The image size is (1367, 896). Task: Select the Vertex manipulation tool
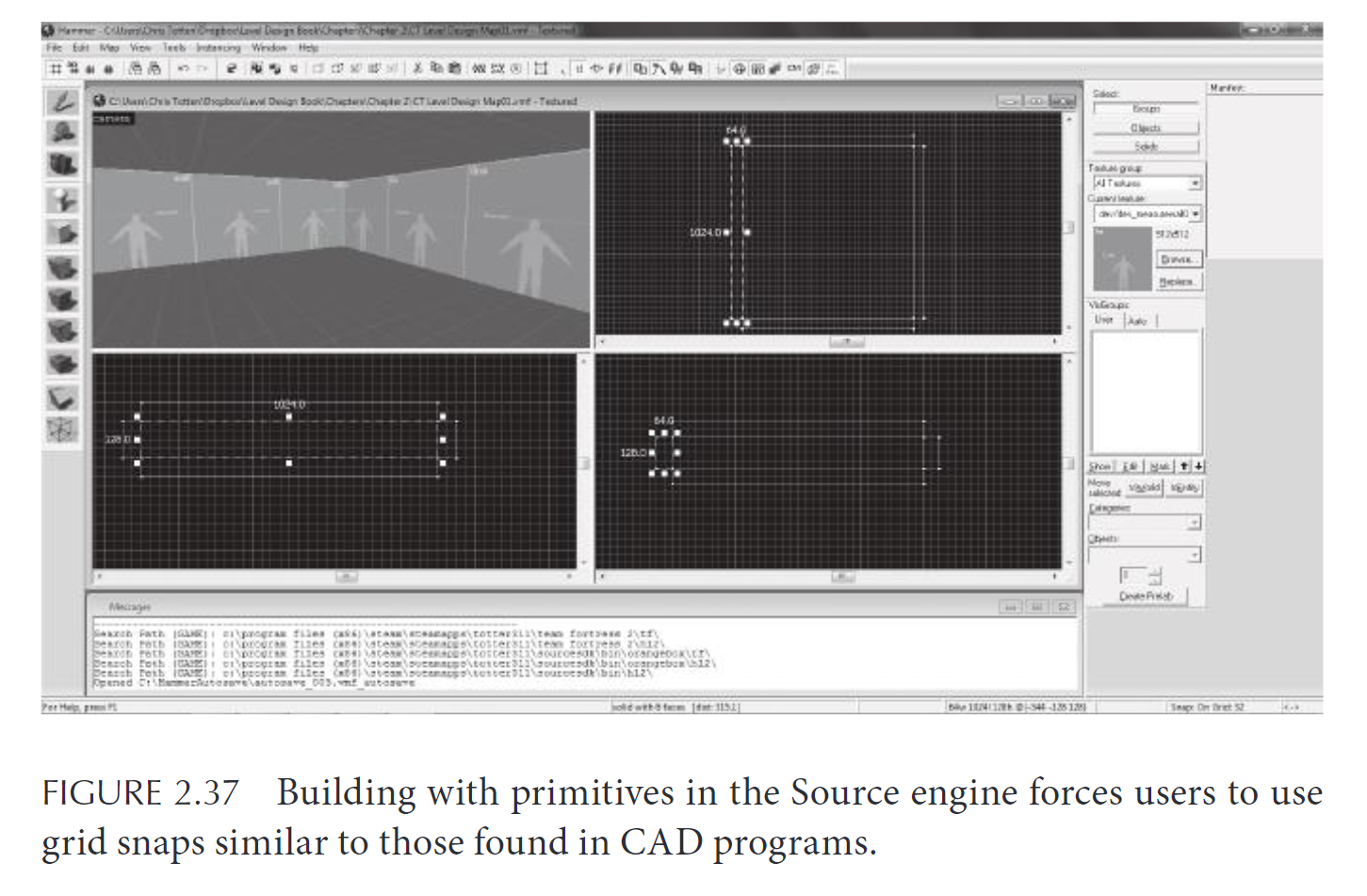click(x=62, y=431)
